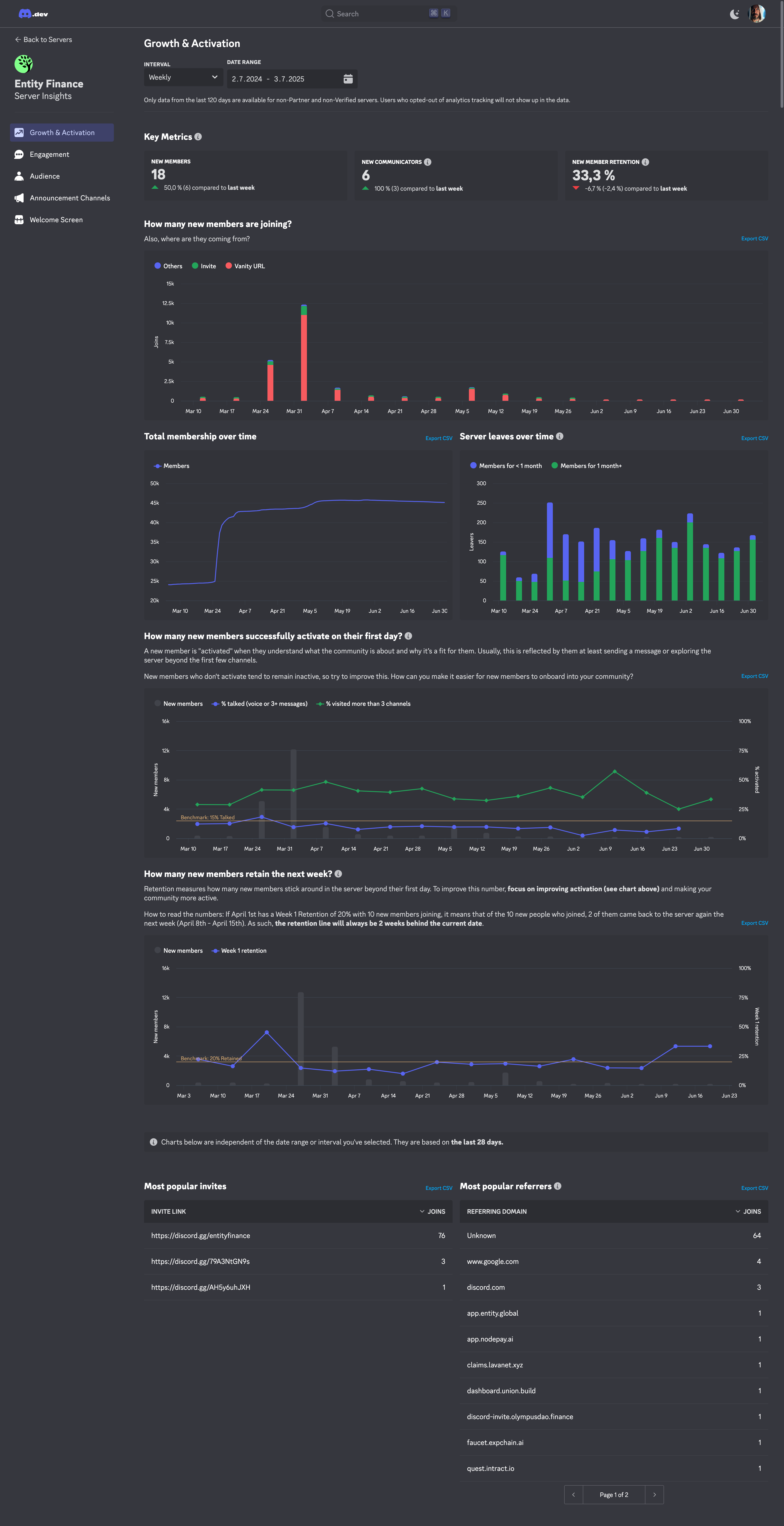Export CSV for popular invites
784x1526 pixels.
[439, 1188]
